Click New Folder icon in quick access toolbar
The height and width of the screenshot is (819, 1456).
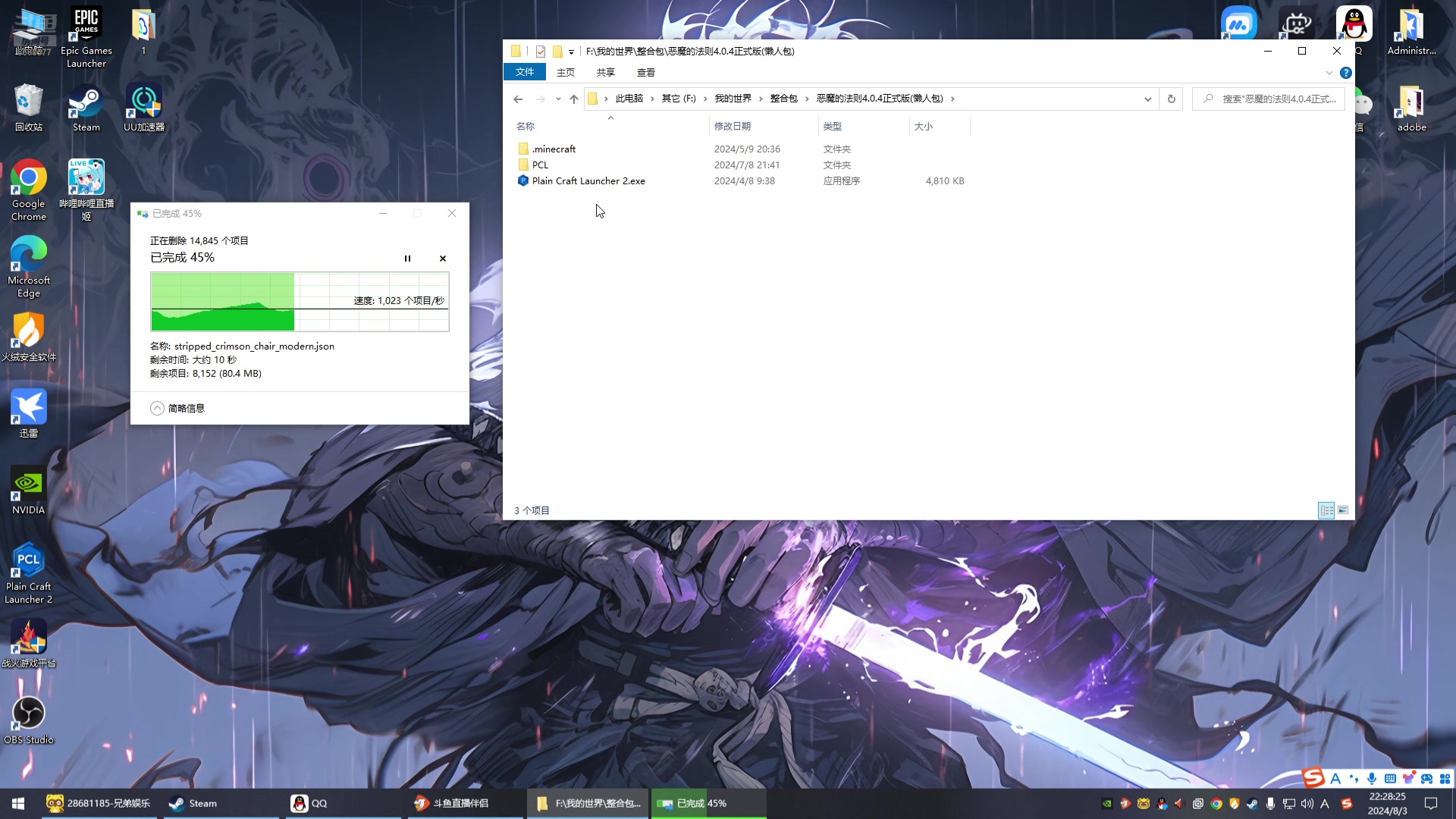pos(557,52)
